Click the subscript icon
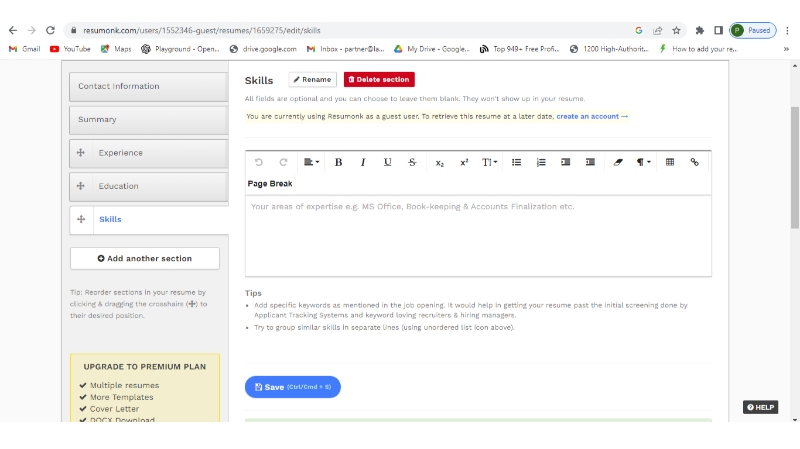800x449 pixels. click(440, 162)
